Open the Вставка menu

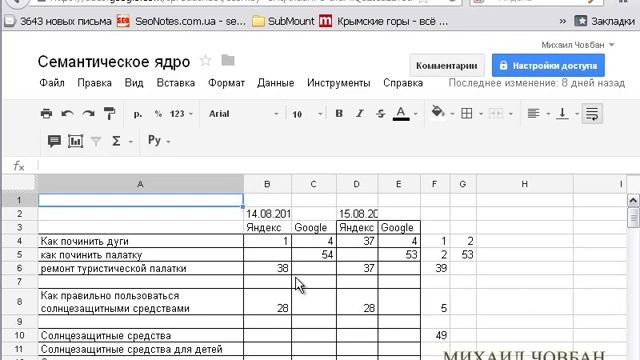(176, 83)
